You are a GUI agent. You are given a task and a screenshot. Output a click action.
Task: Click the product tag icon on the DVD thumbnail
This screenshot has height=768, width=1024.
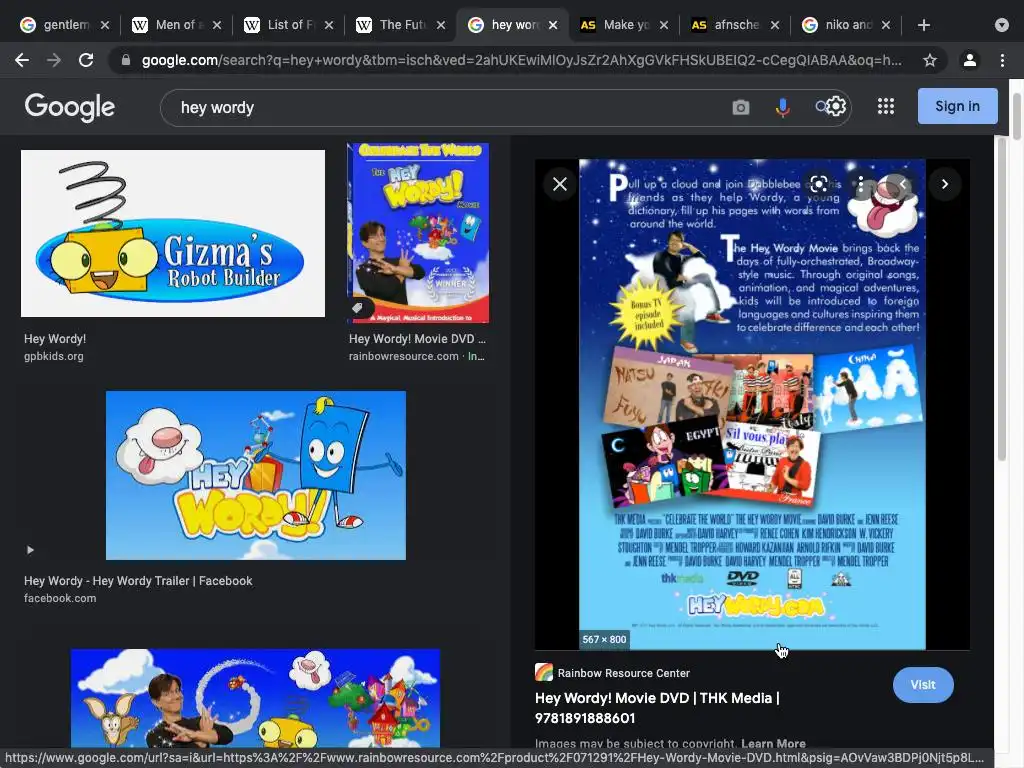point(357,307)
